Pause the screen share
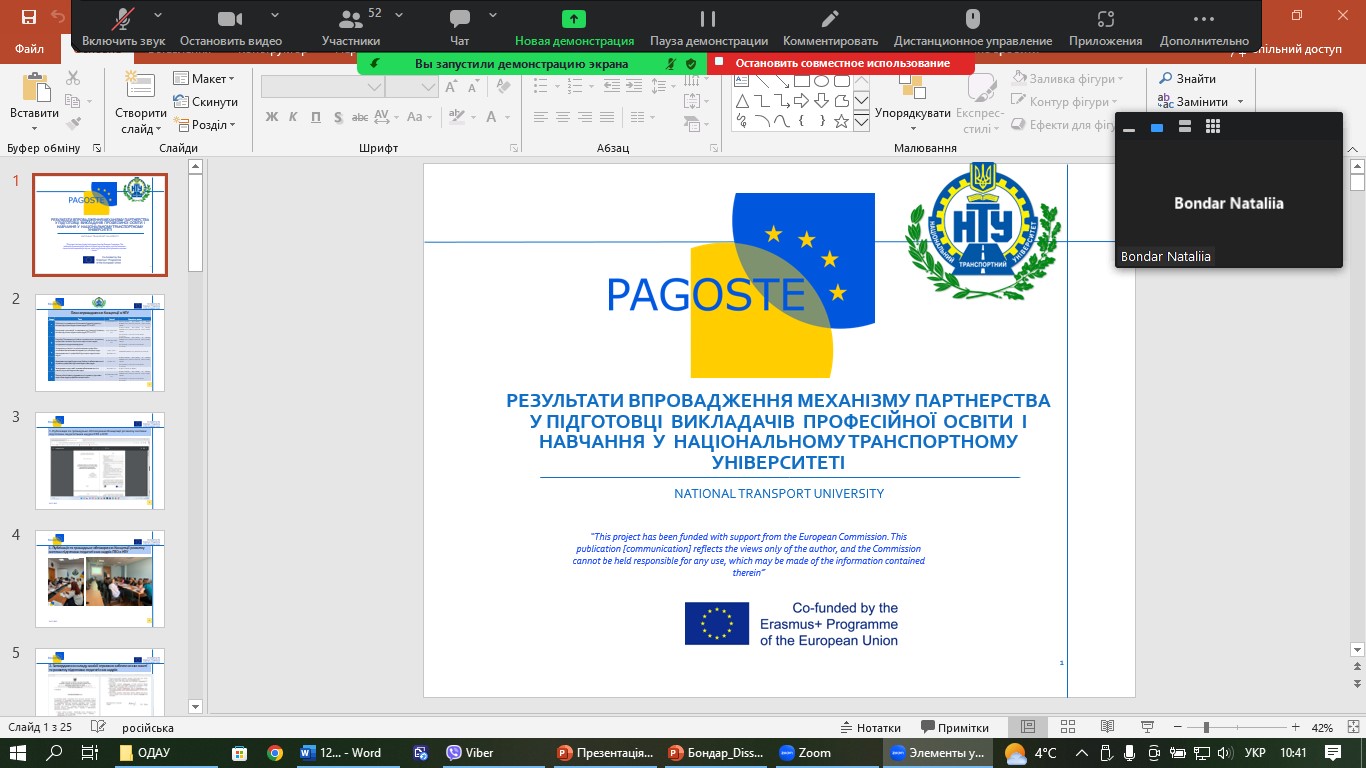 [x=708, y=26]
